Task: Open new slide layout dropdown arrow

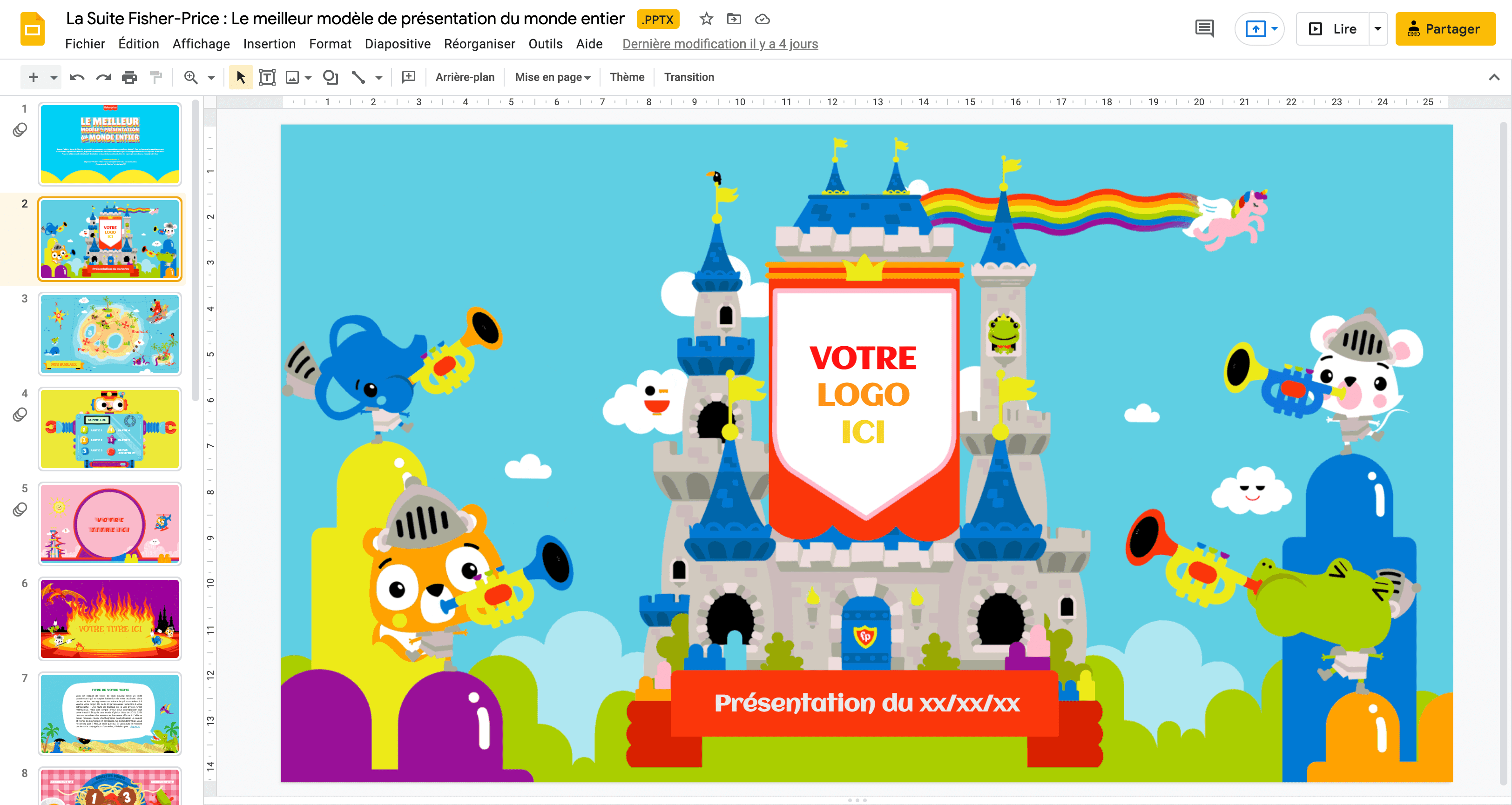Action: [x=54, y=77]
